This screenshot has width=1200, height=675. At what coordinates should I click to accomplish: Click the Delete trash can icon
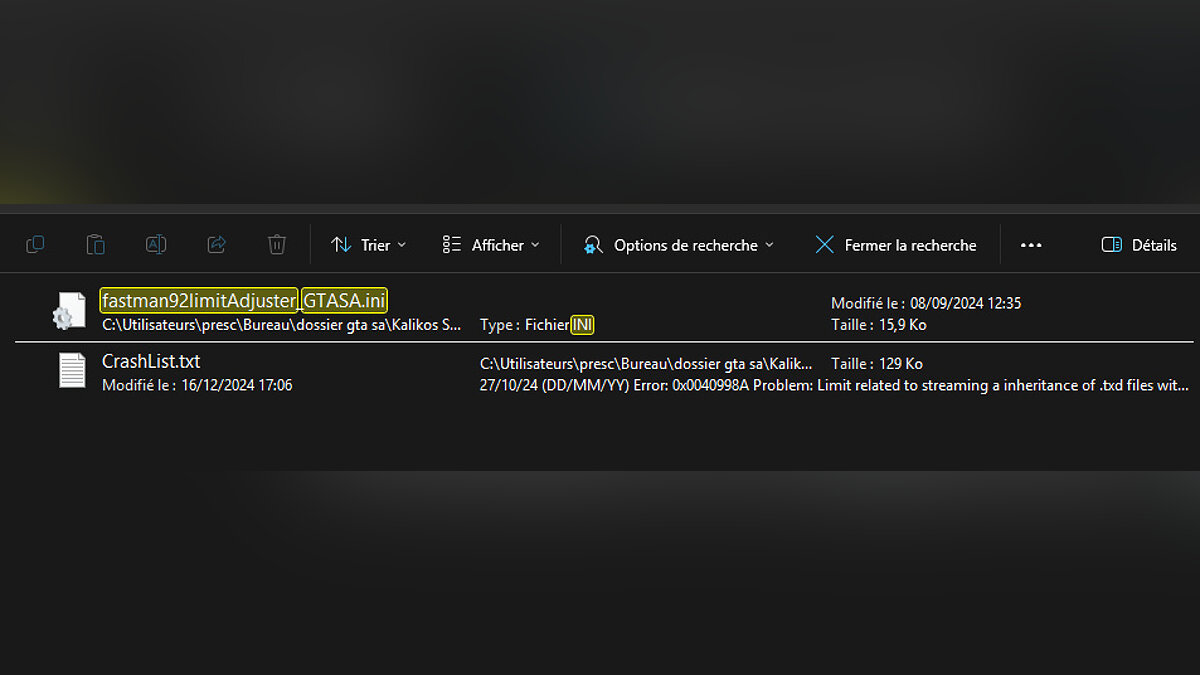point(277,245)
